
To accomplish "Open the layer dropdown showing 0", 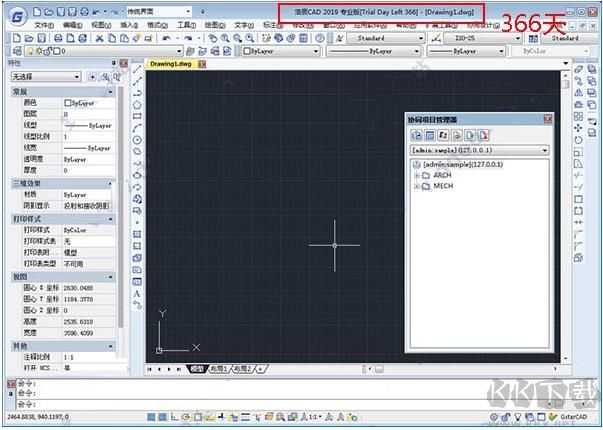I will (x=104, y=51).
